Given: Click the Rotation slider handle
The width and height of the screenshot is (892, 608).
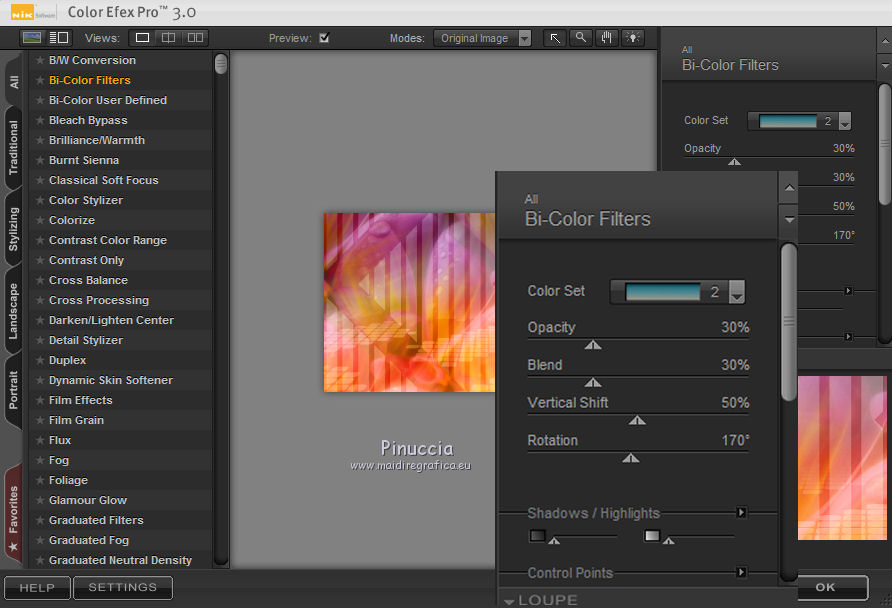Looking at the screenshot, I should coord(630,458).
